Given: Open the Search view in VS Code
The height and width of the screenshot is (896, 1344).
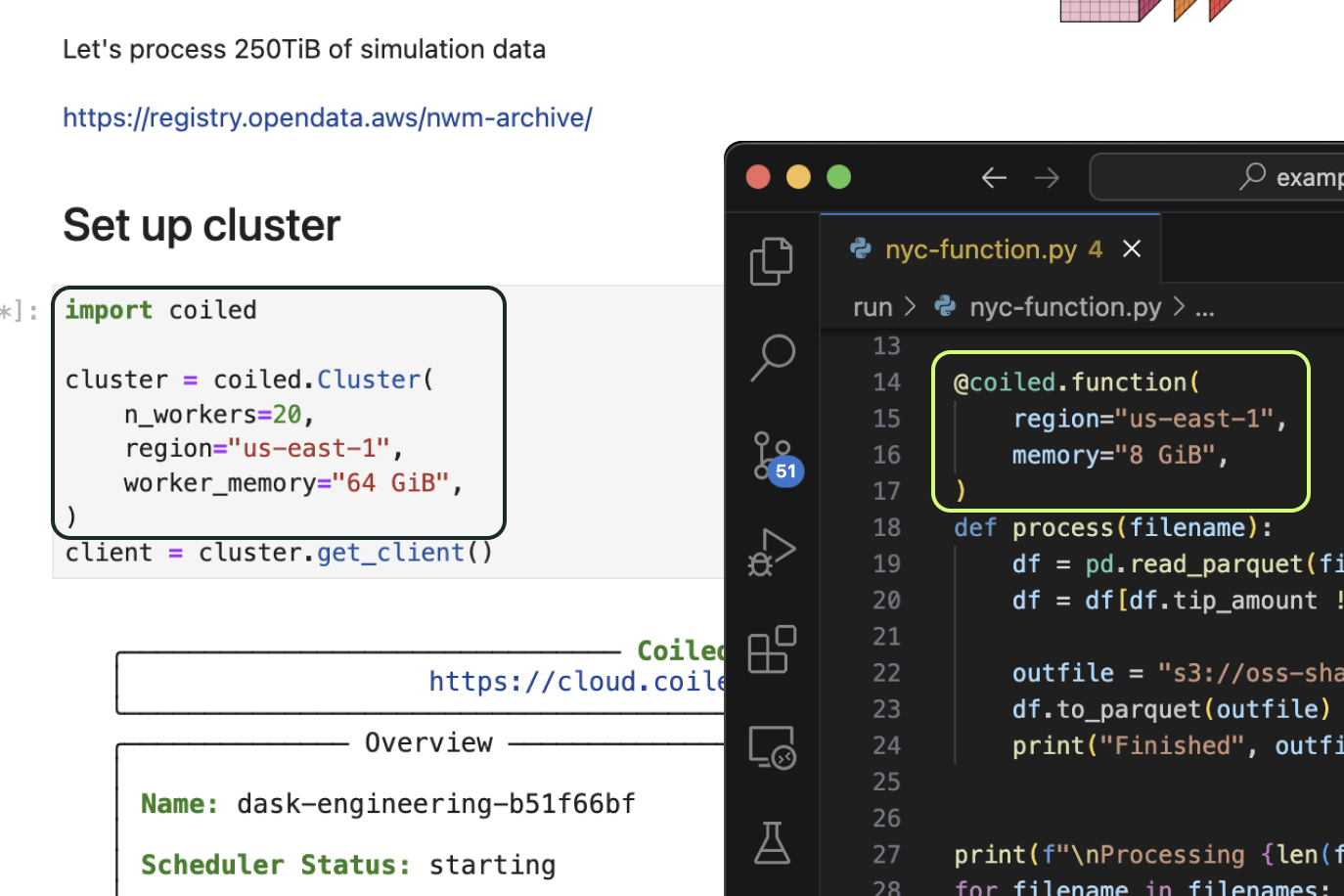Looking at the screenshot, I should [x=772, y=358].
